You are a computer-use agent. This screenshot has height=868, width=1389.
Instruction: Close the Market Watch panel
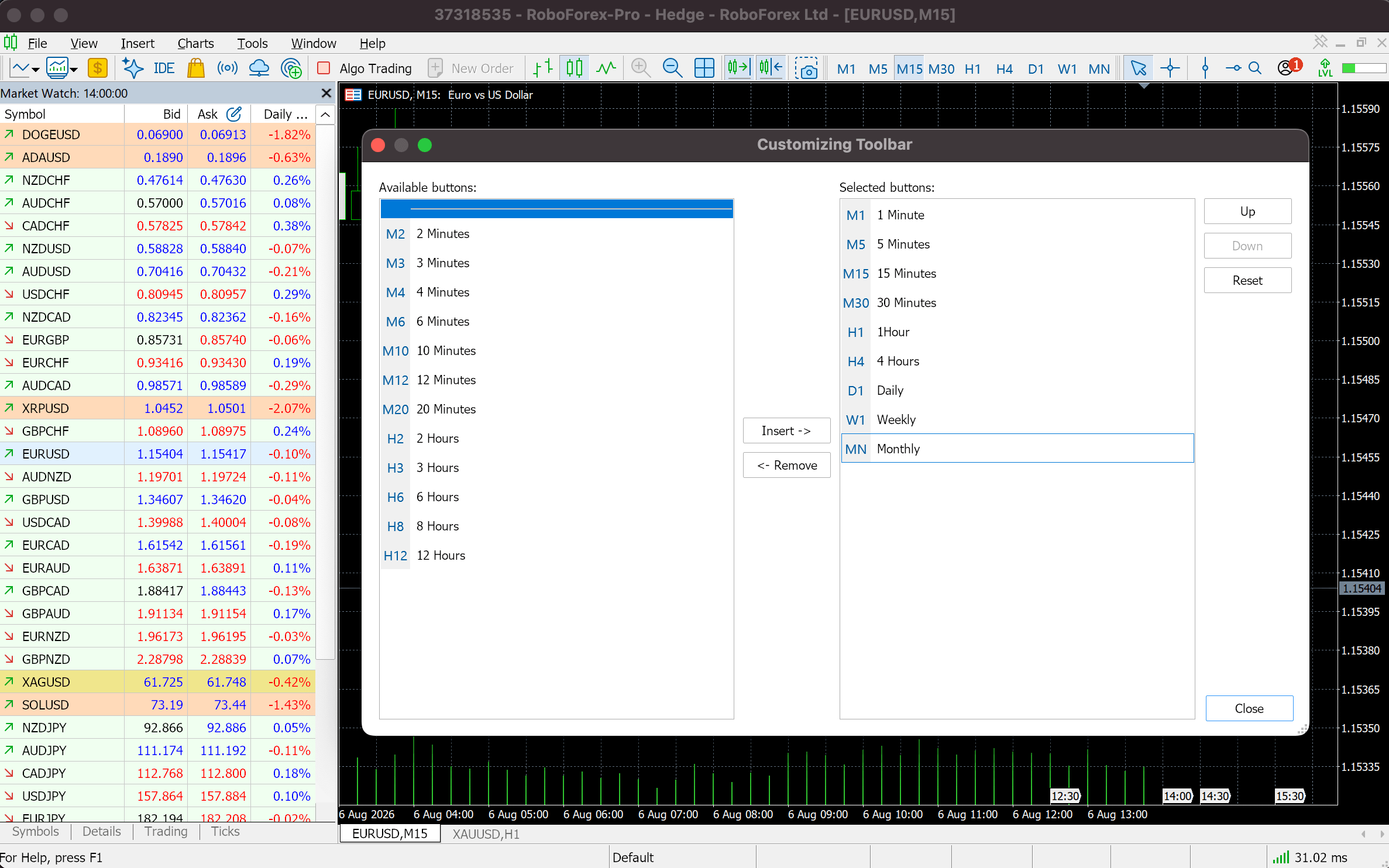(x=326, y=93)
